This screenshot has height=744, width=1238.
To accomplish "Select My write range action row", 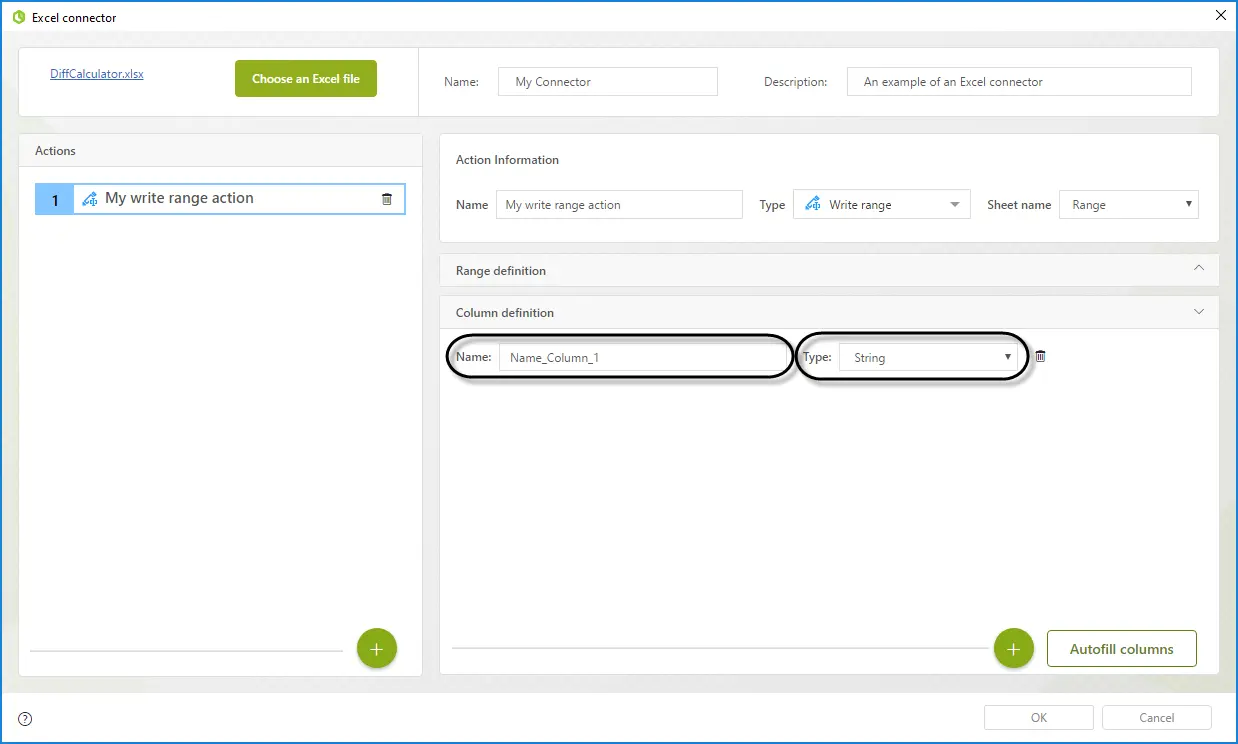I will [x=220, y=199].
